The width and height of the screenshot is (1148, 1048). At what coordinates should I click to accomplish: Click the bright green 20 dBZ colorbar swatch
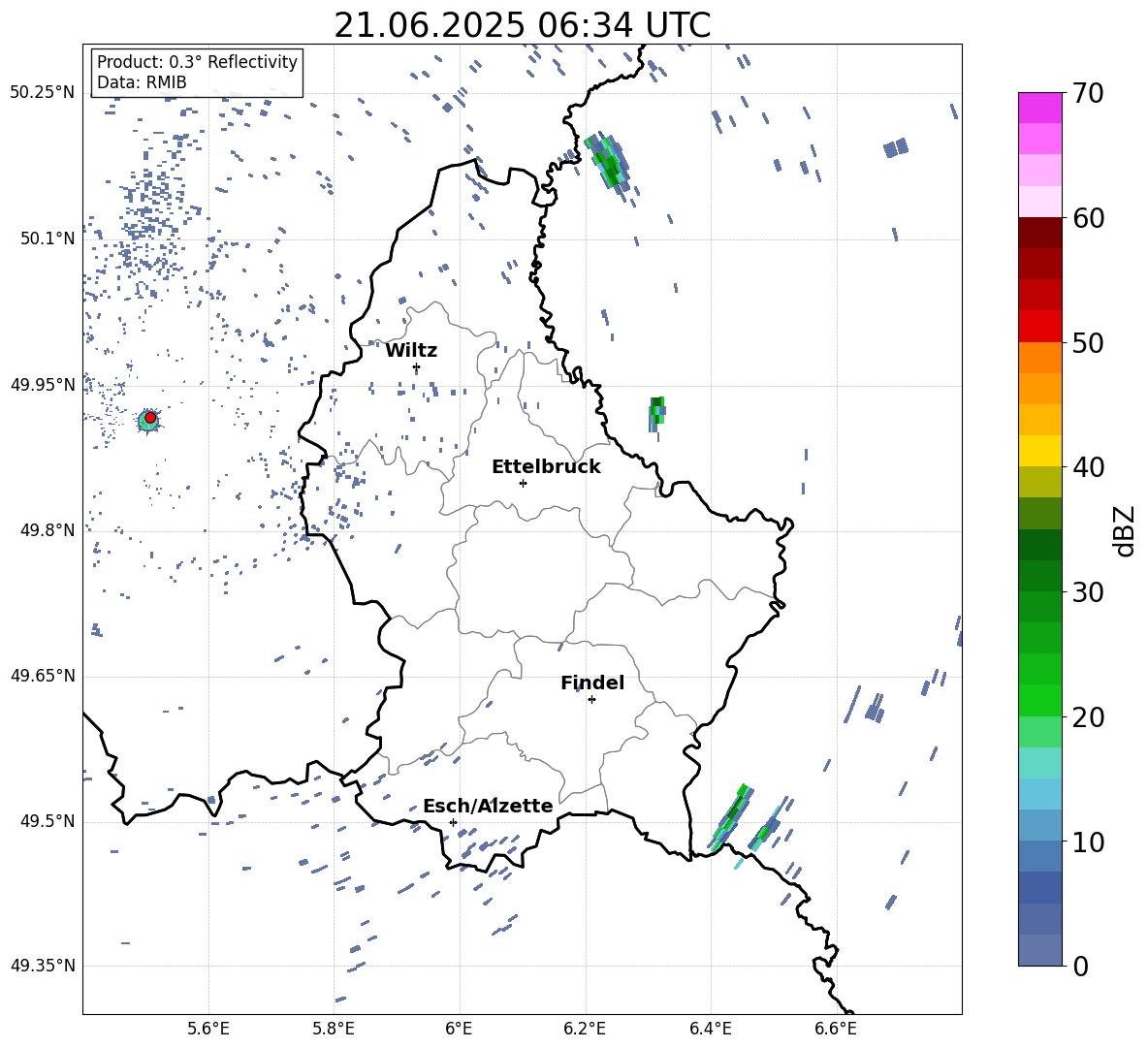coord(1040,700)
